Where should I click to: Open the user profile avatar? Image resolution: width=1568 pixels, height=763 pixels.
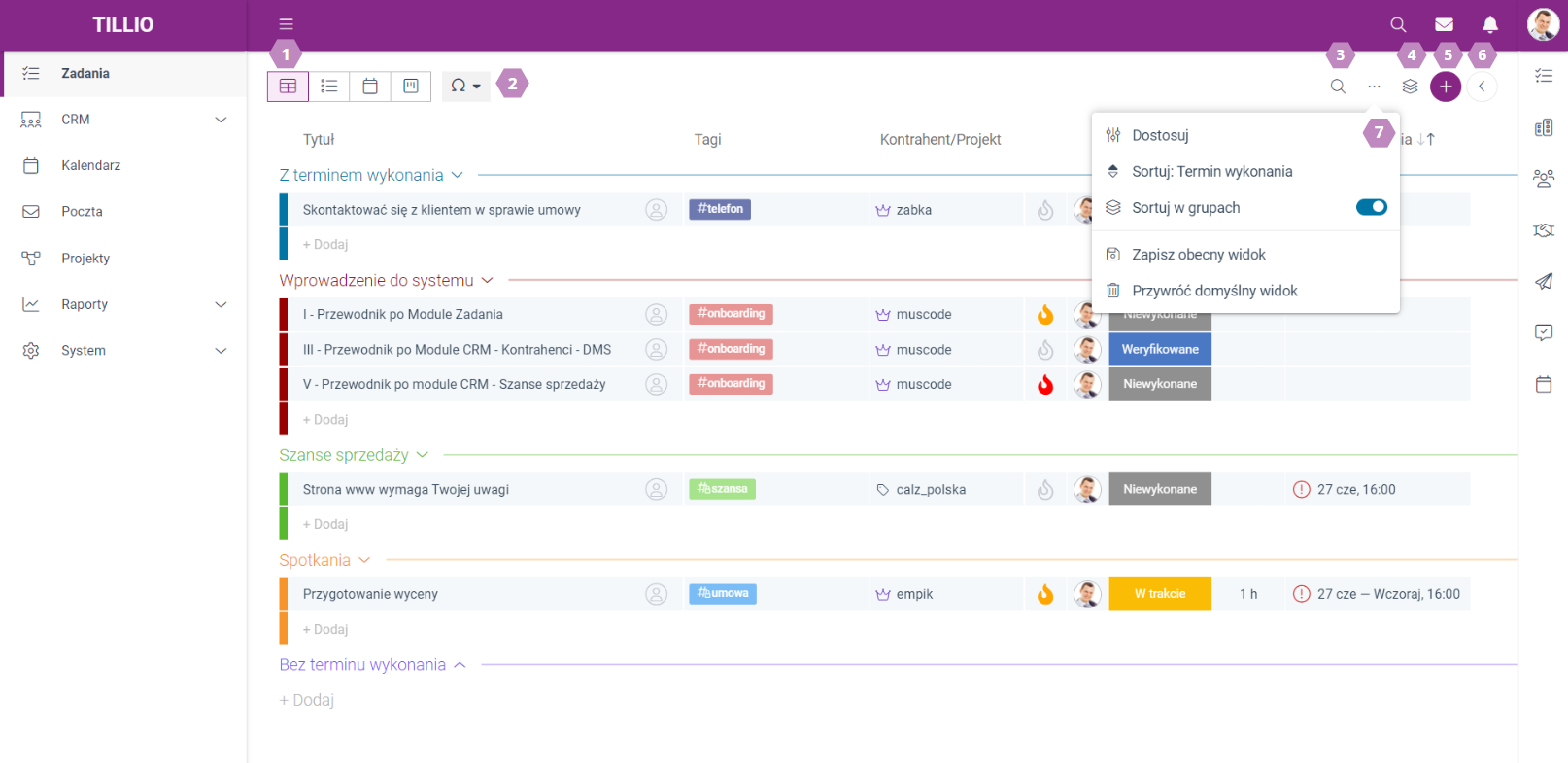tap(1543, 24)
